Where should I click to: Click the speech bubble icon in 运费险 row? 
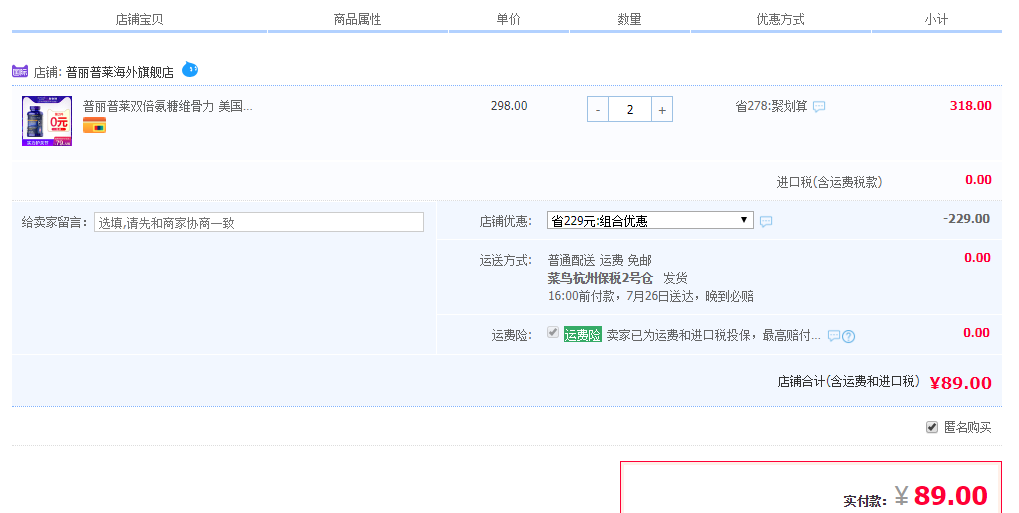(833, 336)
